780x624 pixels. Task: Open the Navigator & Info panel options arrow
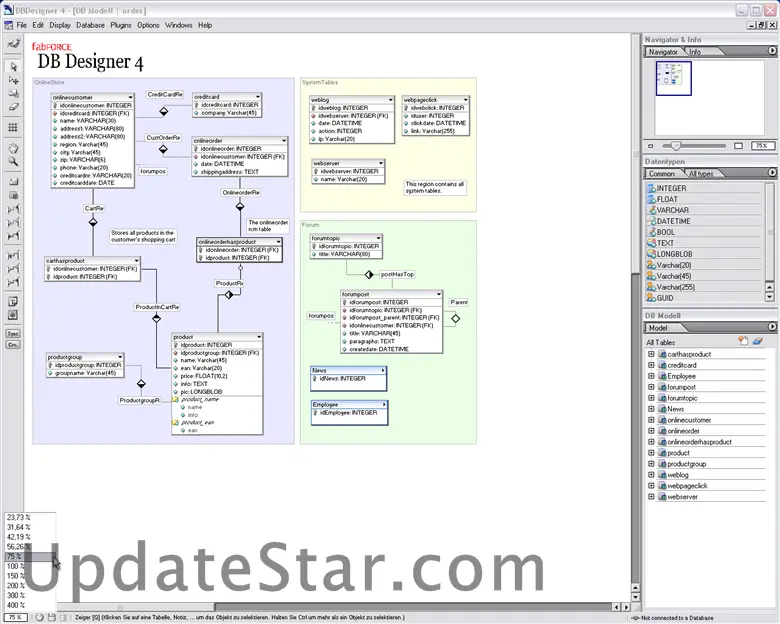click(772, 51)
